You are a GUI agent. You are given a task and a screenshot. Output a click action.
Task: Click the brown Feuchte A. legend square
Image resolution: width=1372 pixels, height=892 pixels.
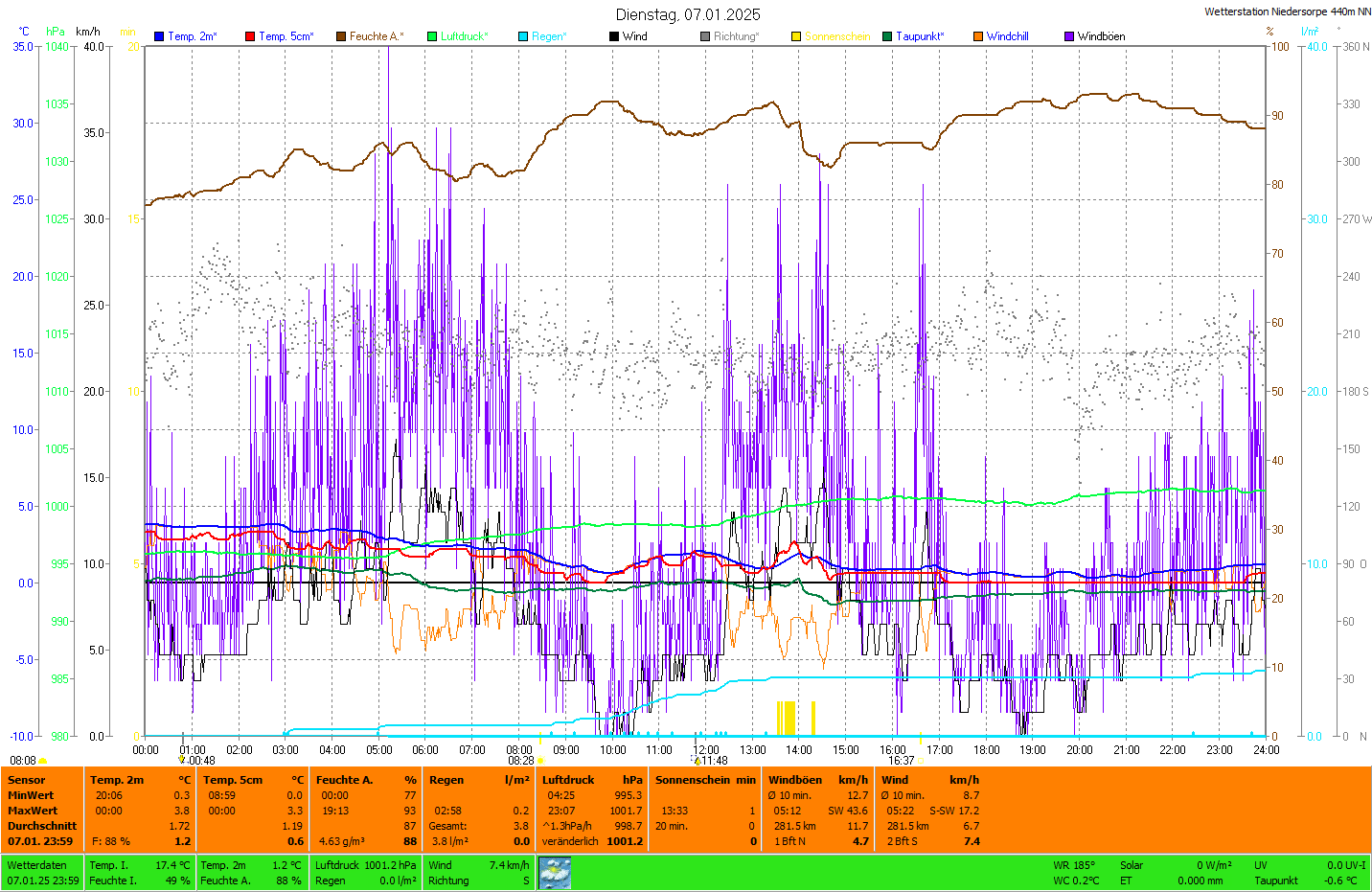click(341, 36)
